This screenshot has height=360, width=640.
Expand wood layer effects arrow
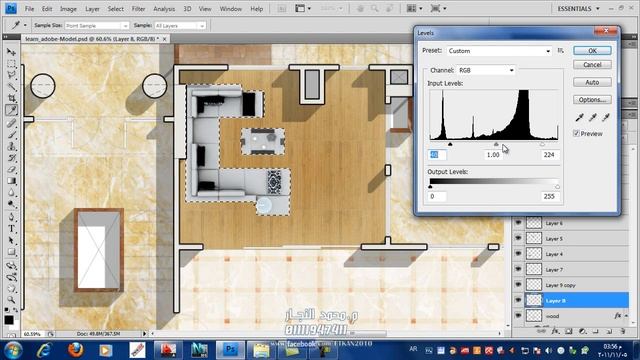[626, 316]
